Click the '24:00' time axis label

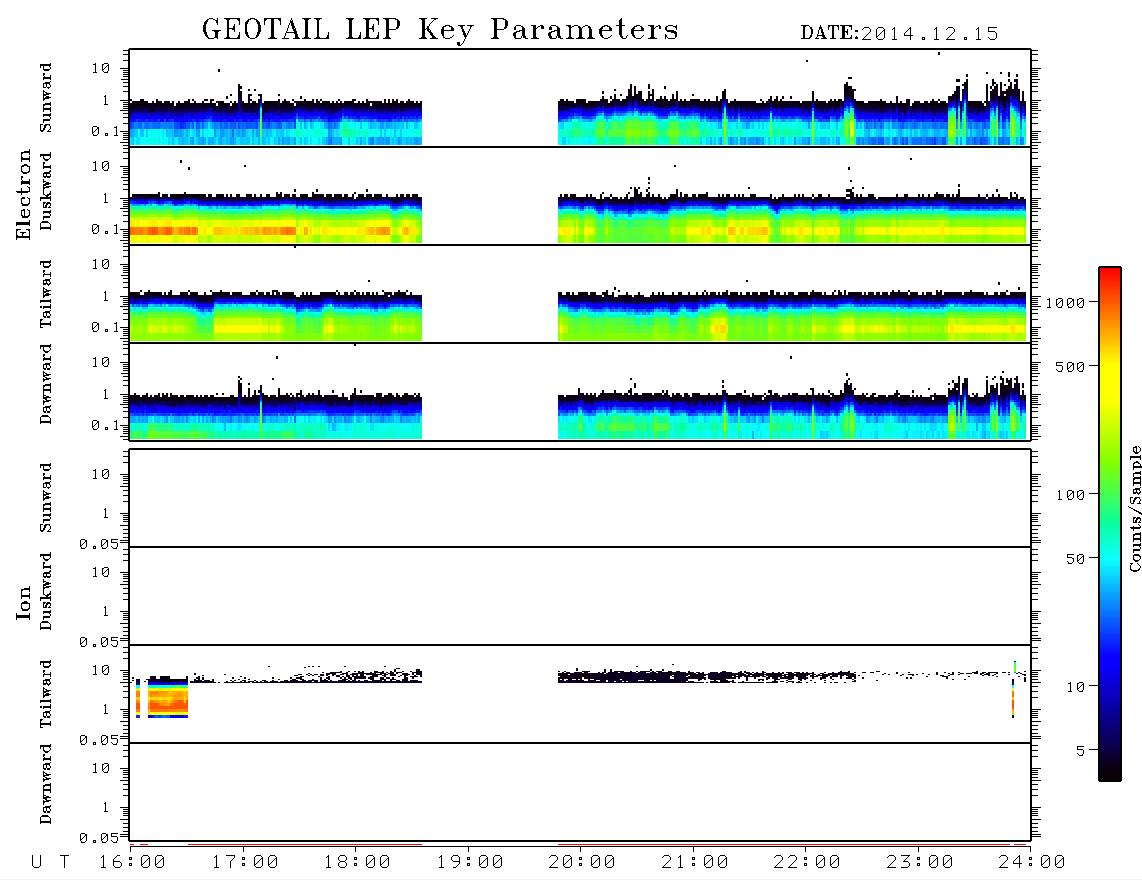click(x=1032, y=862)
